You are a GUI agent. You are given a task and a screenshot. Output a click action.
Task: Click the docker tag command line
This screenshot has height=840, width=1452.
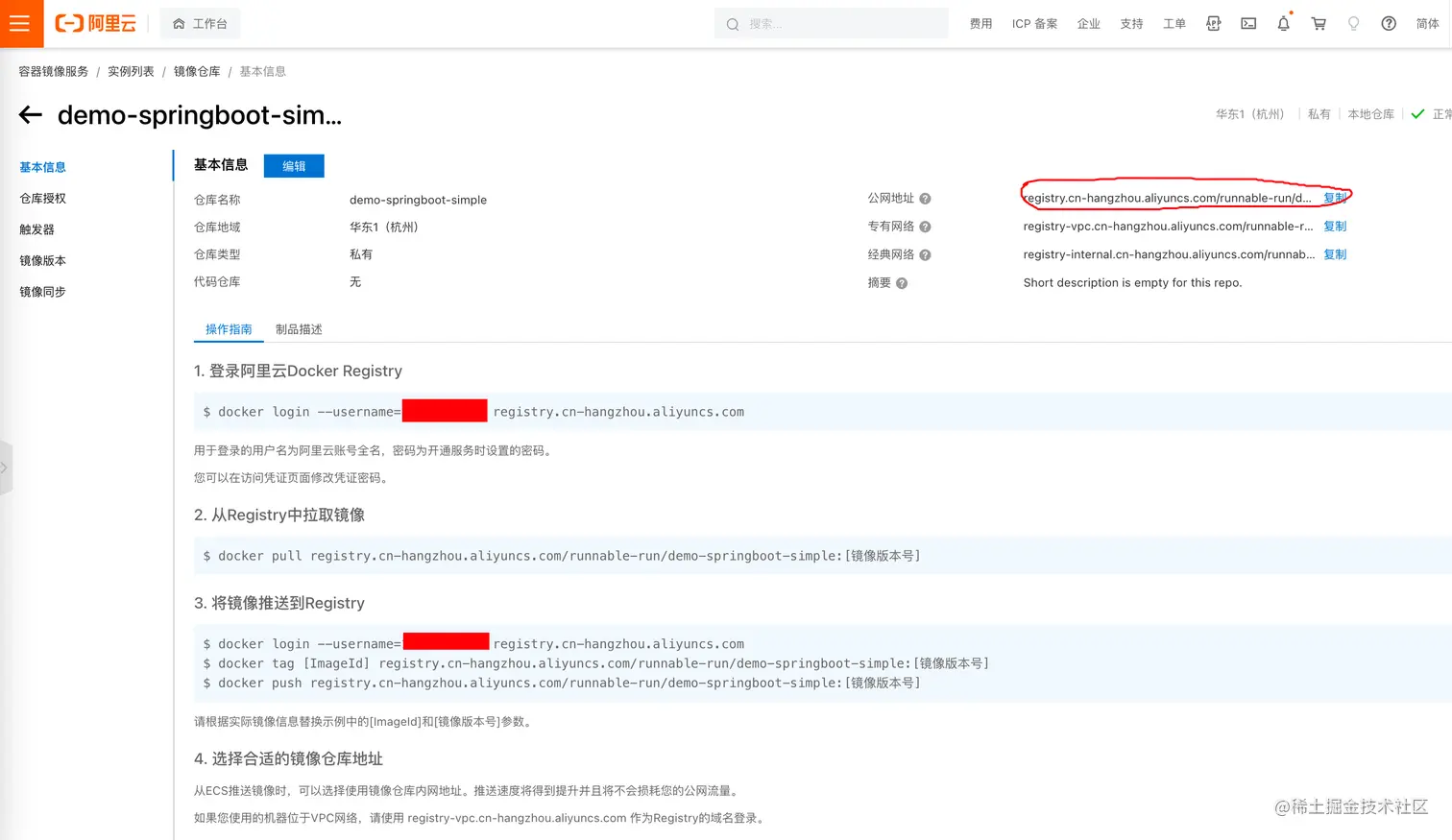coord(595,663)
